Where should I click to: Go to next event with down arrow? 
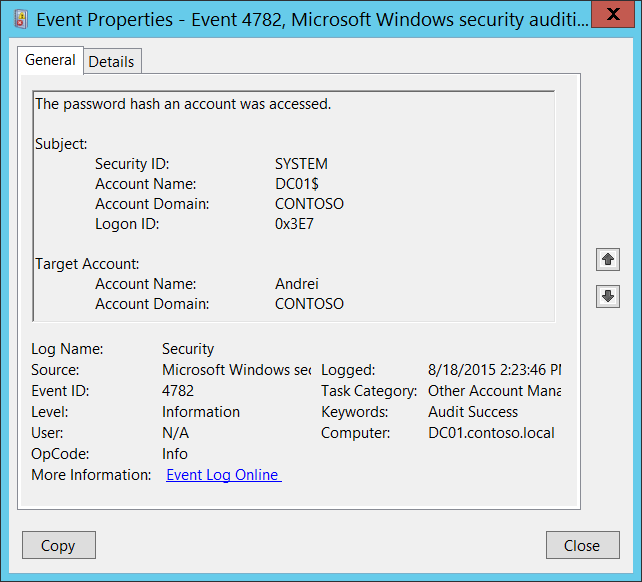(x=607, y=296)
